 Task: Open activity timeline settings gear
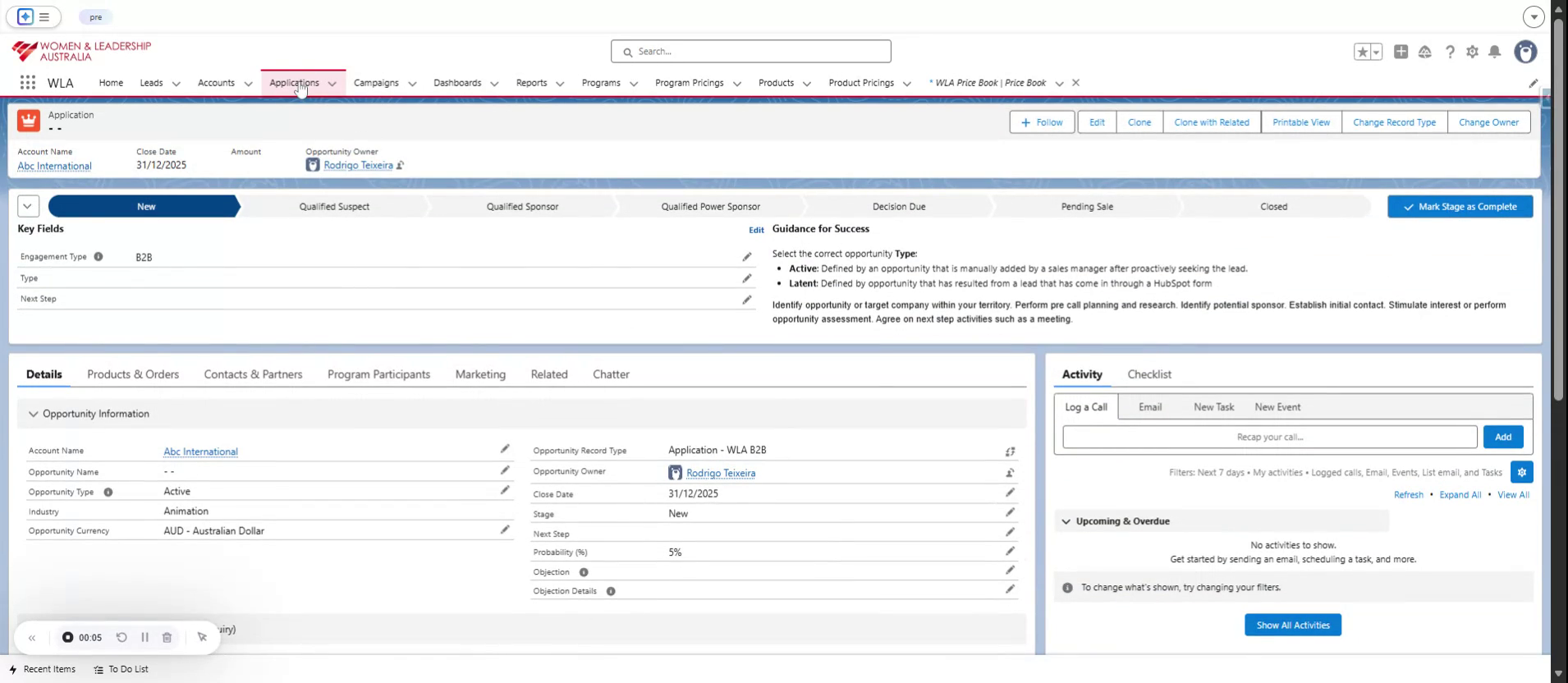coord(1522,472)
